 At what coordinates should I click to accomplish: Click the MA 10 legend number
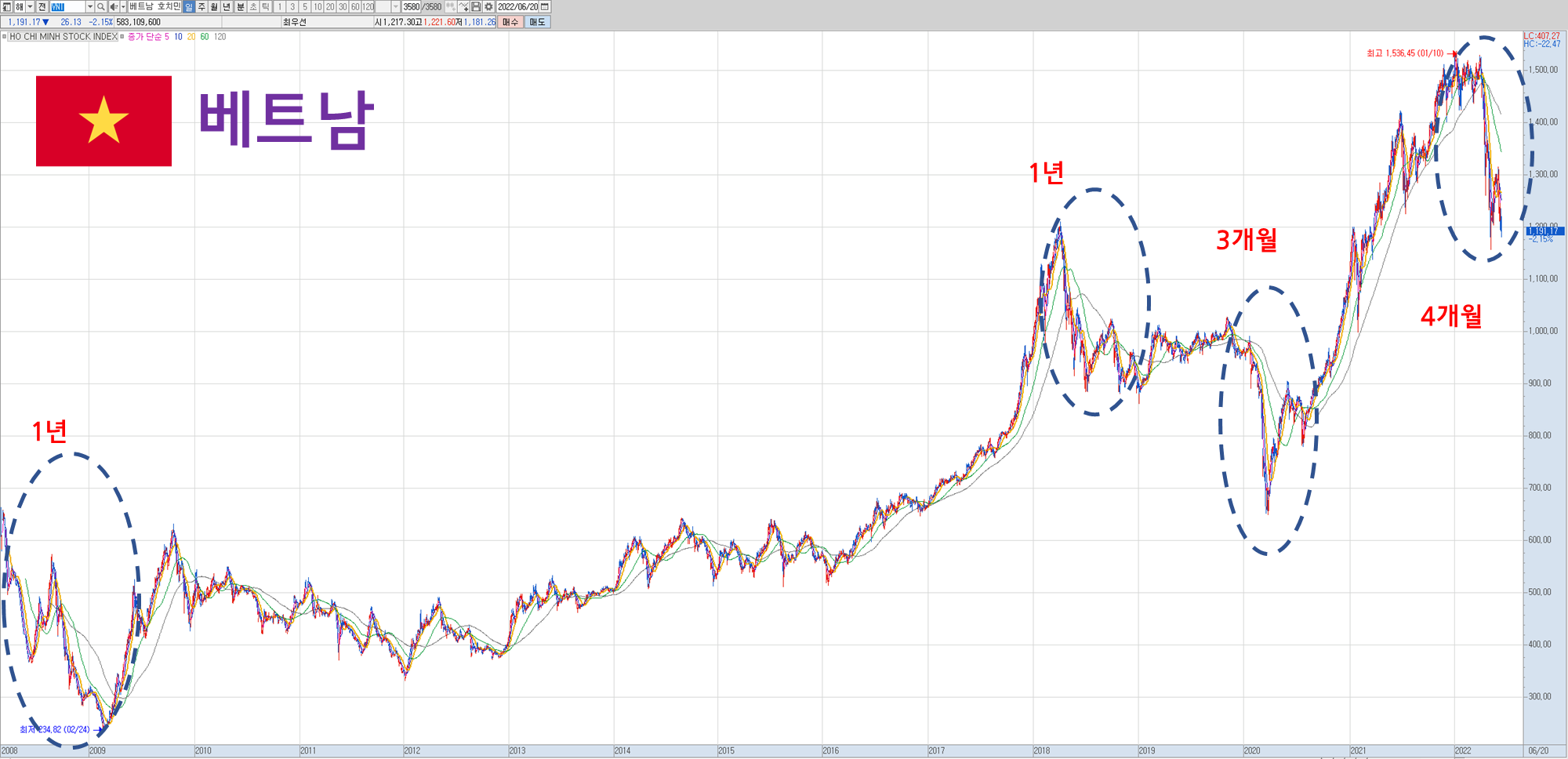(x=179, y=37)
